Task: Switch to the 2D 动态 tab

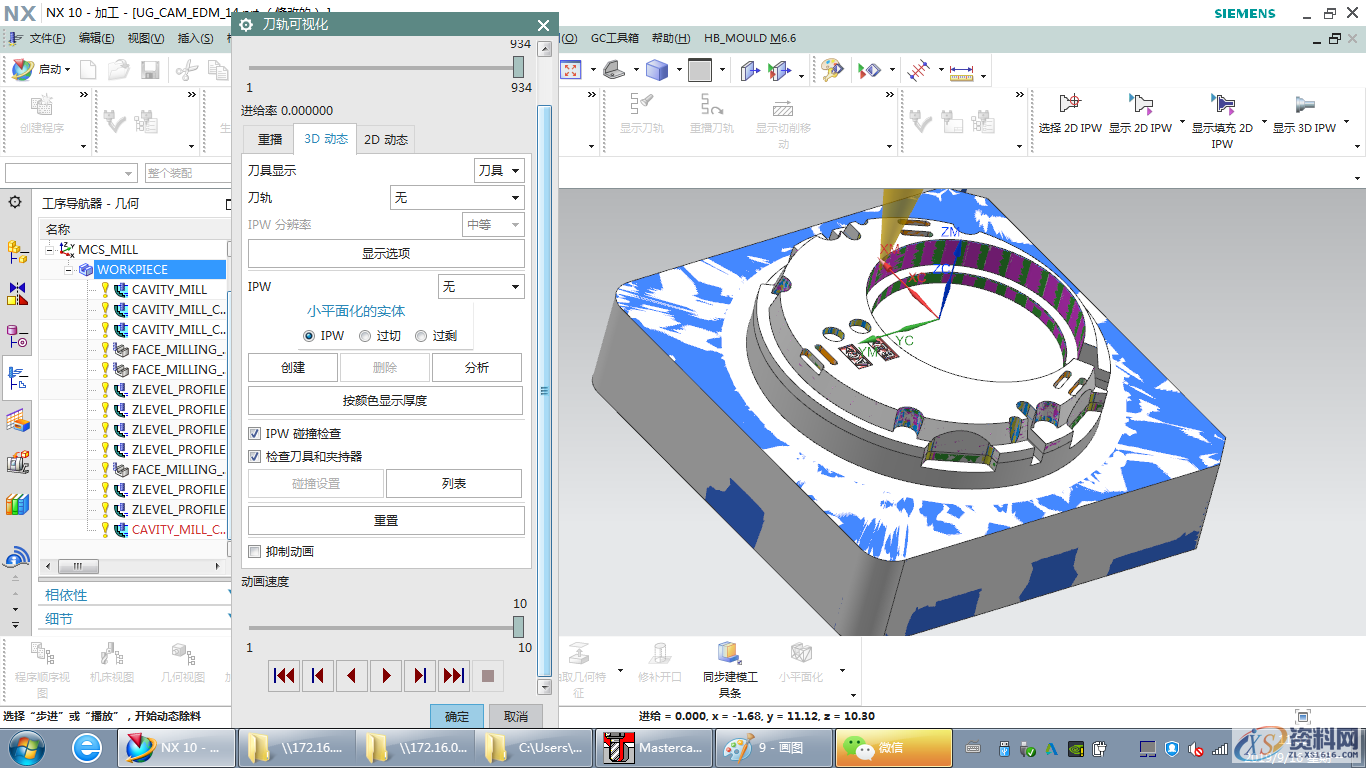Action: pos(385,139)
